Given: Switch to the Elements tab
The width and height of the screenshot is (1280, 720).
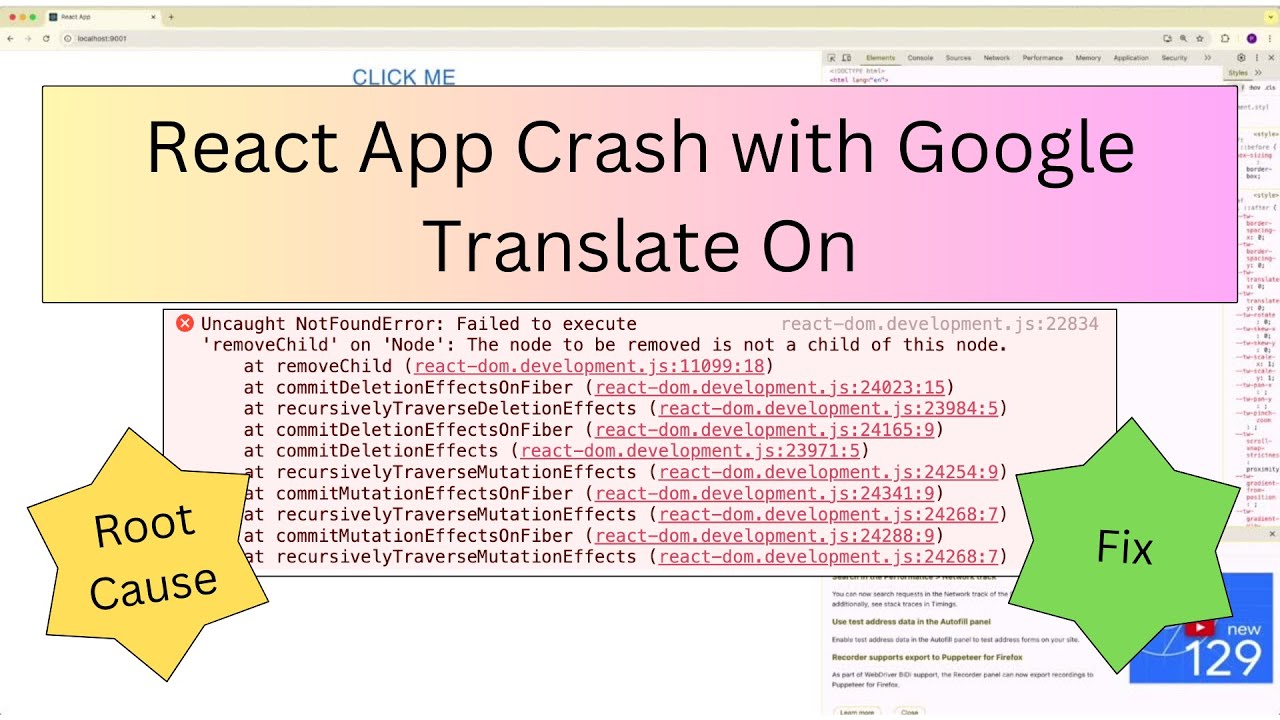Looking at the screenshot, I should 881,58.
